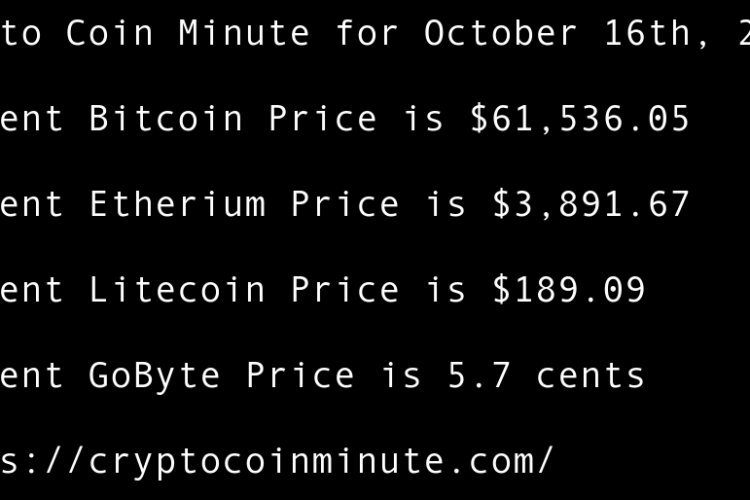
Task: Select the $3,891.67 price value
Action: tap(591, 204)
